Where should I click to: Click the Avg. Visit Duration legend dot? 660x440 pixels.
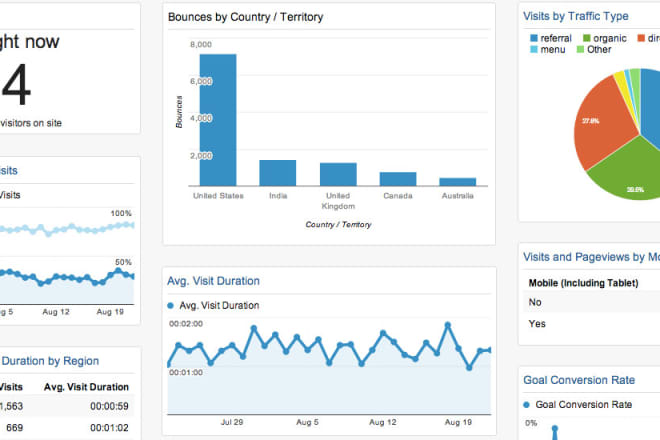pos(170,306)
